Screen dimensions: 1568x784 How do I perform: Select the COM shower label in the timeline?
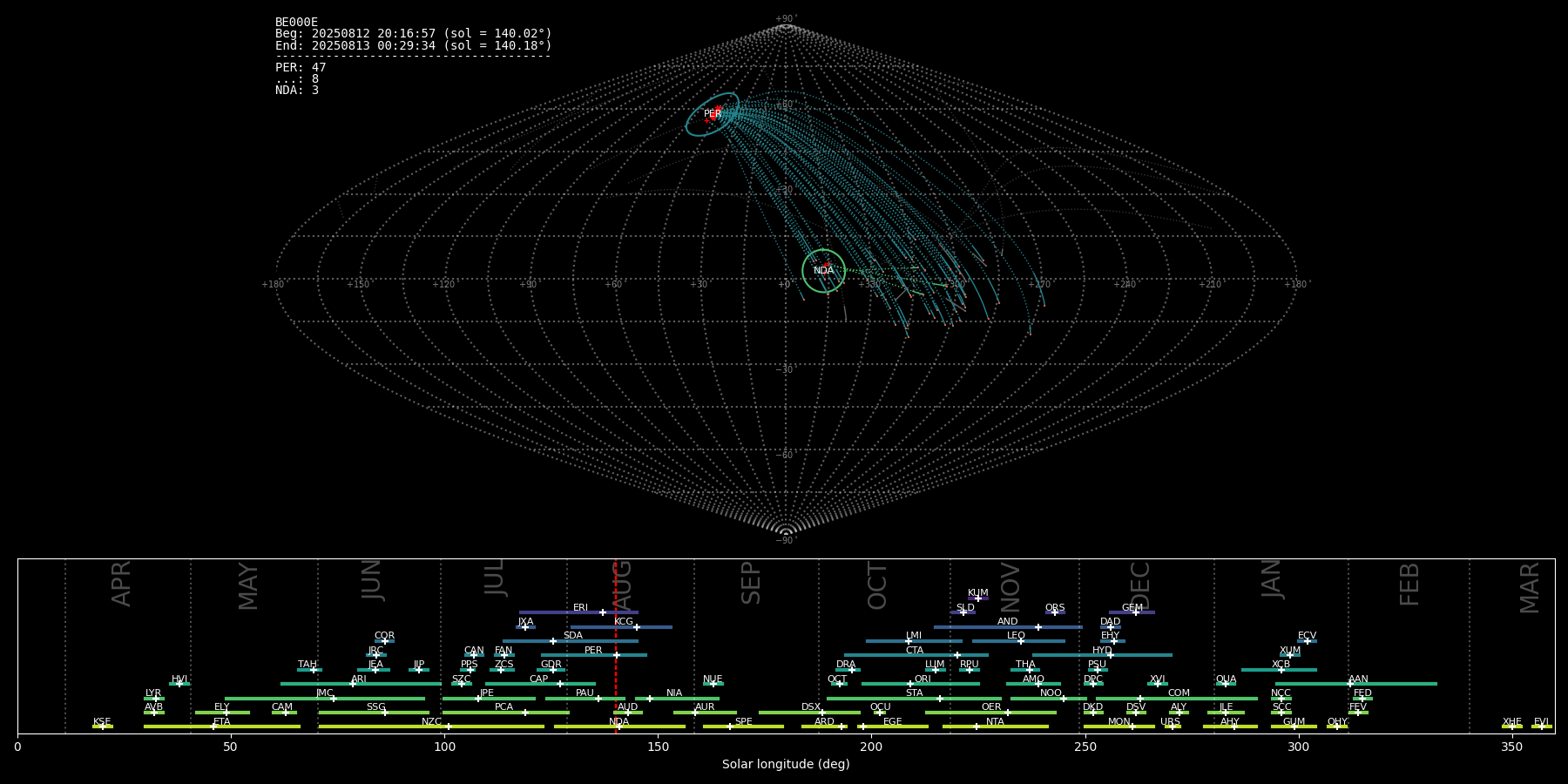click(1179, 693)
